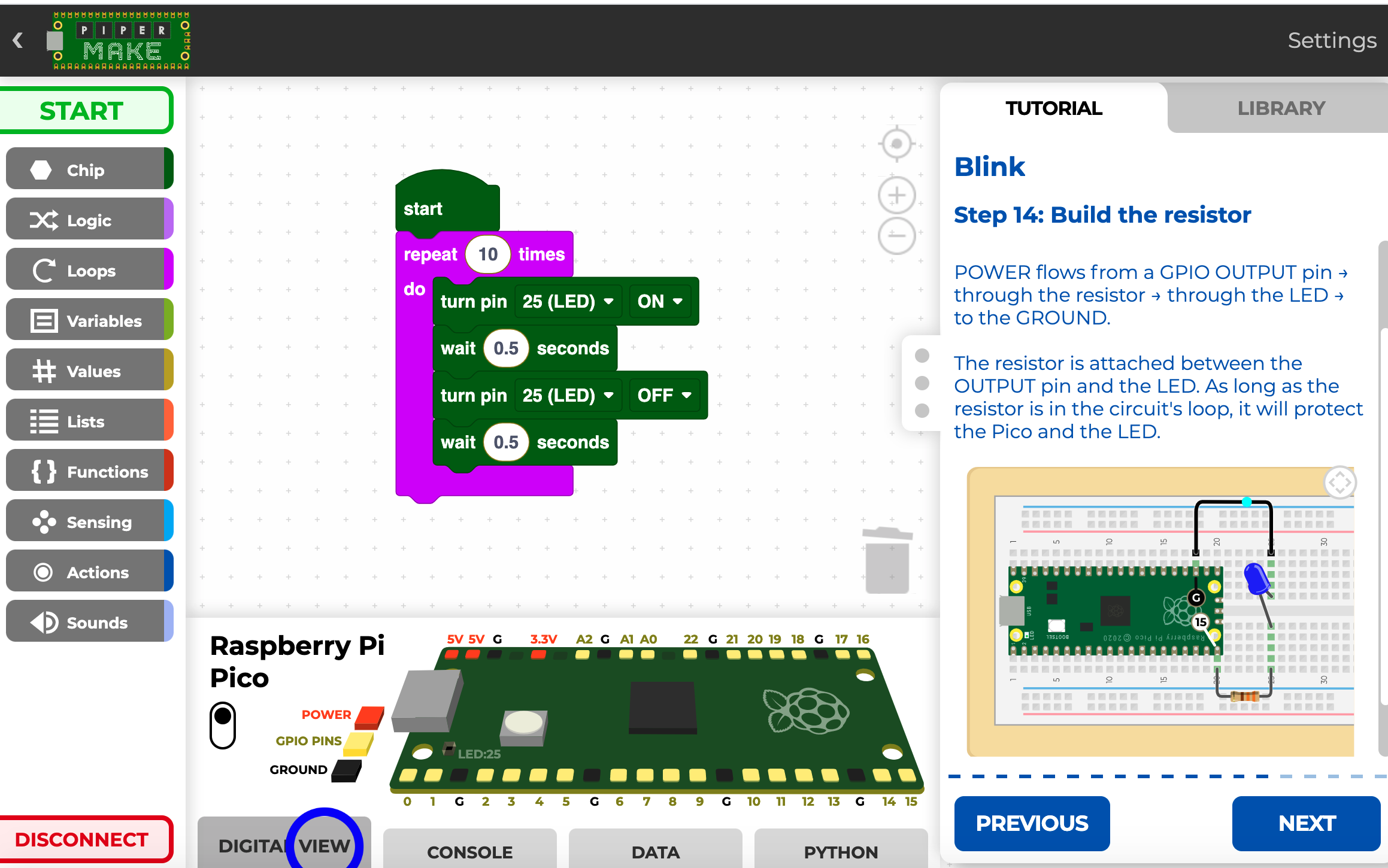This screenshot has height=868, width=1388.
Task: Click the Logic block category
Action: pos(88,219)
